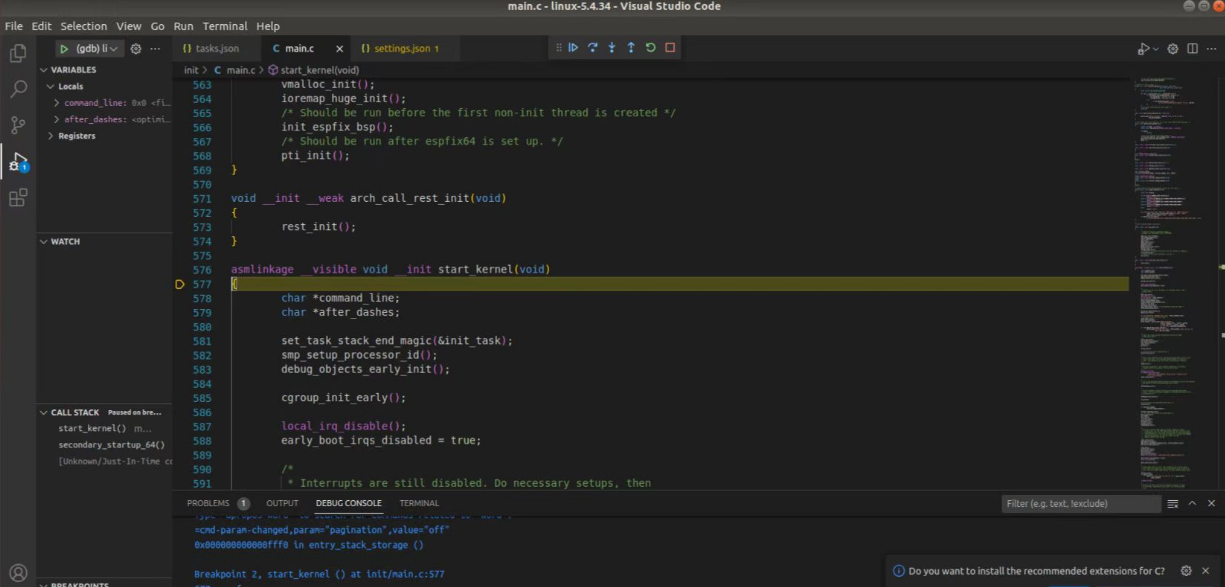The height and width of the screenshot is (587, 1225).
Task: Open the View menu
Action: [129, 26]
